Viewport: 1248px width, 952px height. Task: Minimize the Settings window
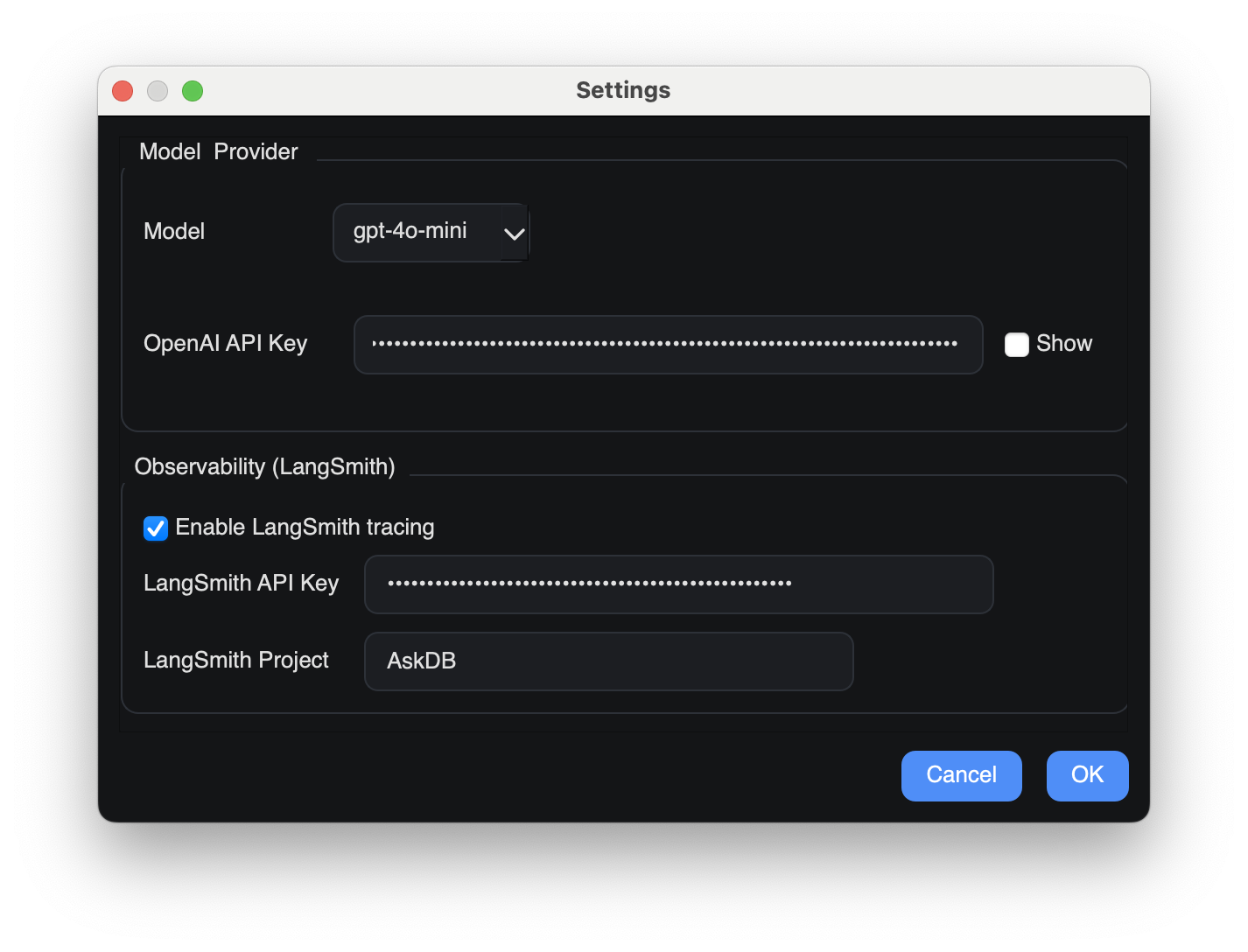click(x=158, y=90)
